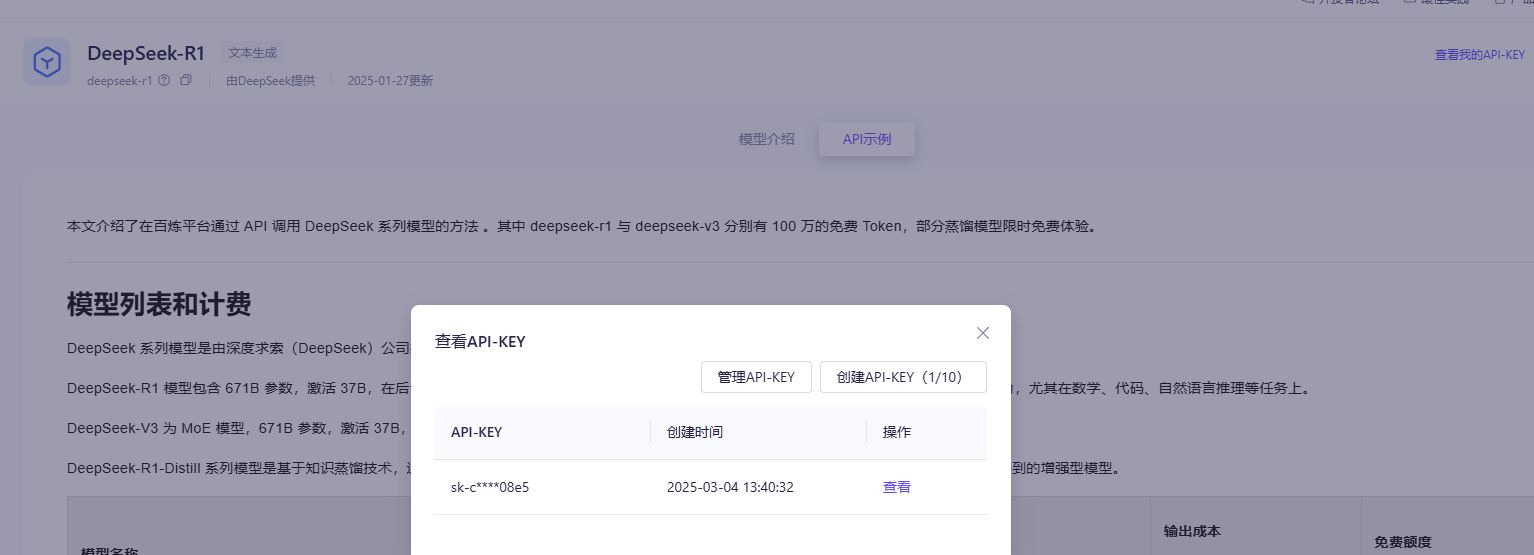The image size is (1534, 555).
Task: Click the 查看API-KEY dialog title
Action: point(480,341)
